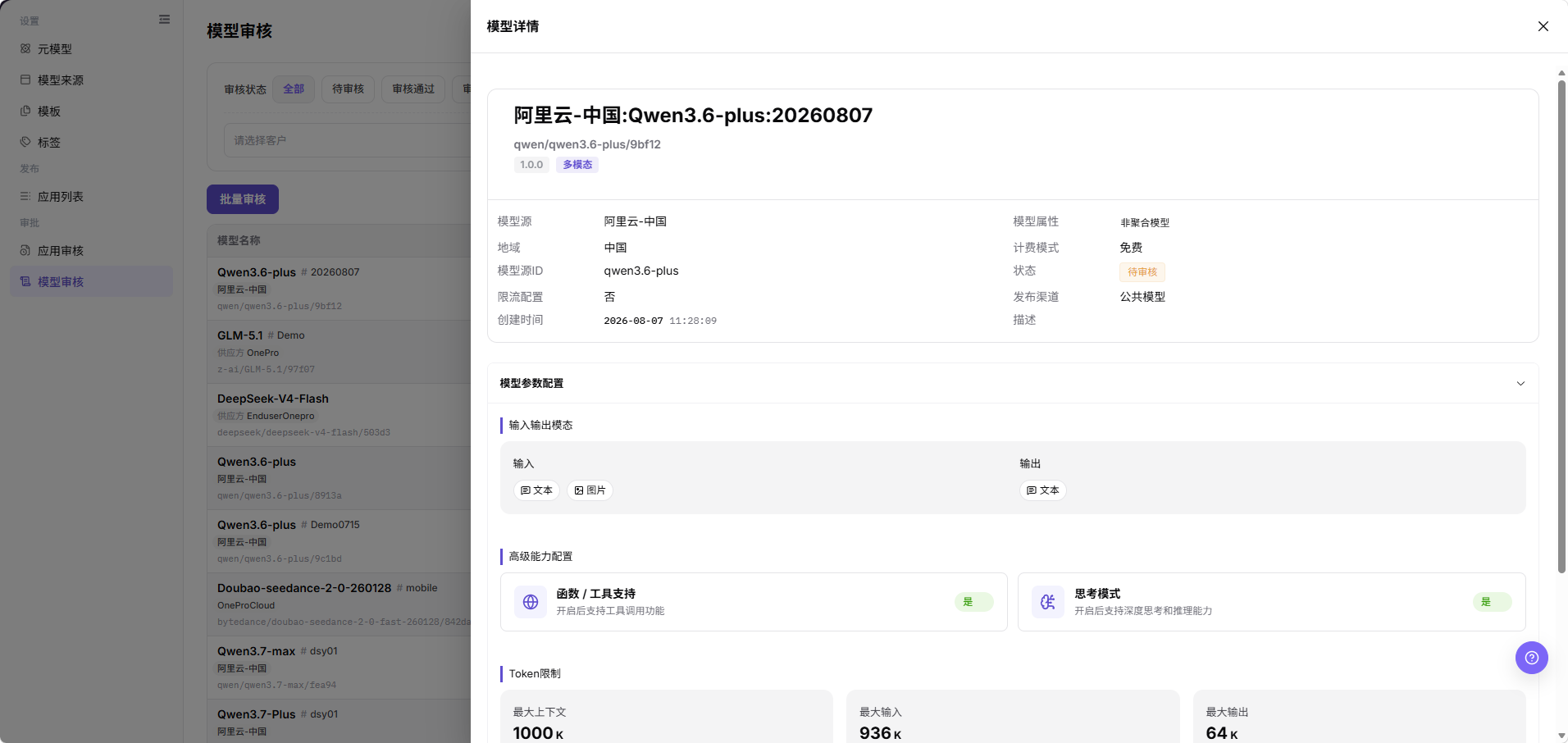Image resolution: width=1568 pixels, height=743 pixels.
Task: Click the 1.0.0 version tag
Action: tap(531, 165)
